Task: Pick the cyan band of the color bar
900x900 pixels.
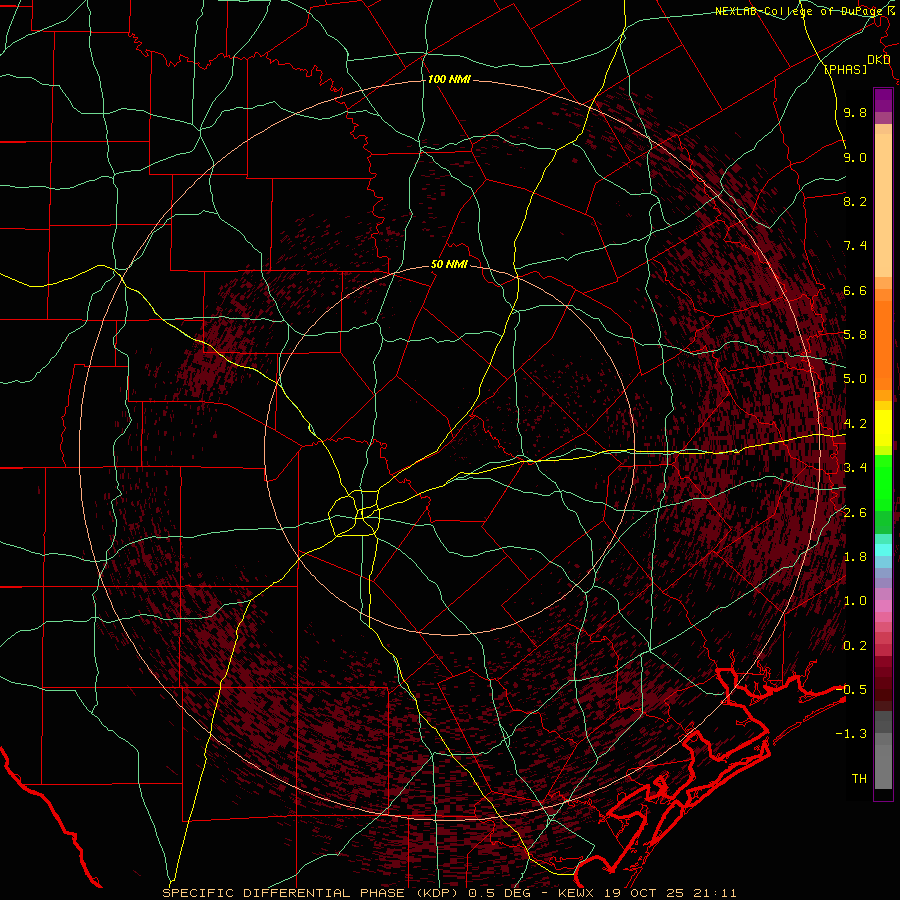Action: [883, 550]
